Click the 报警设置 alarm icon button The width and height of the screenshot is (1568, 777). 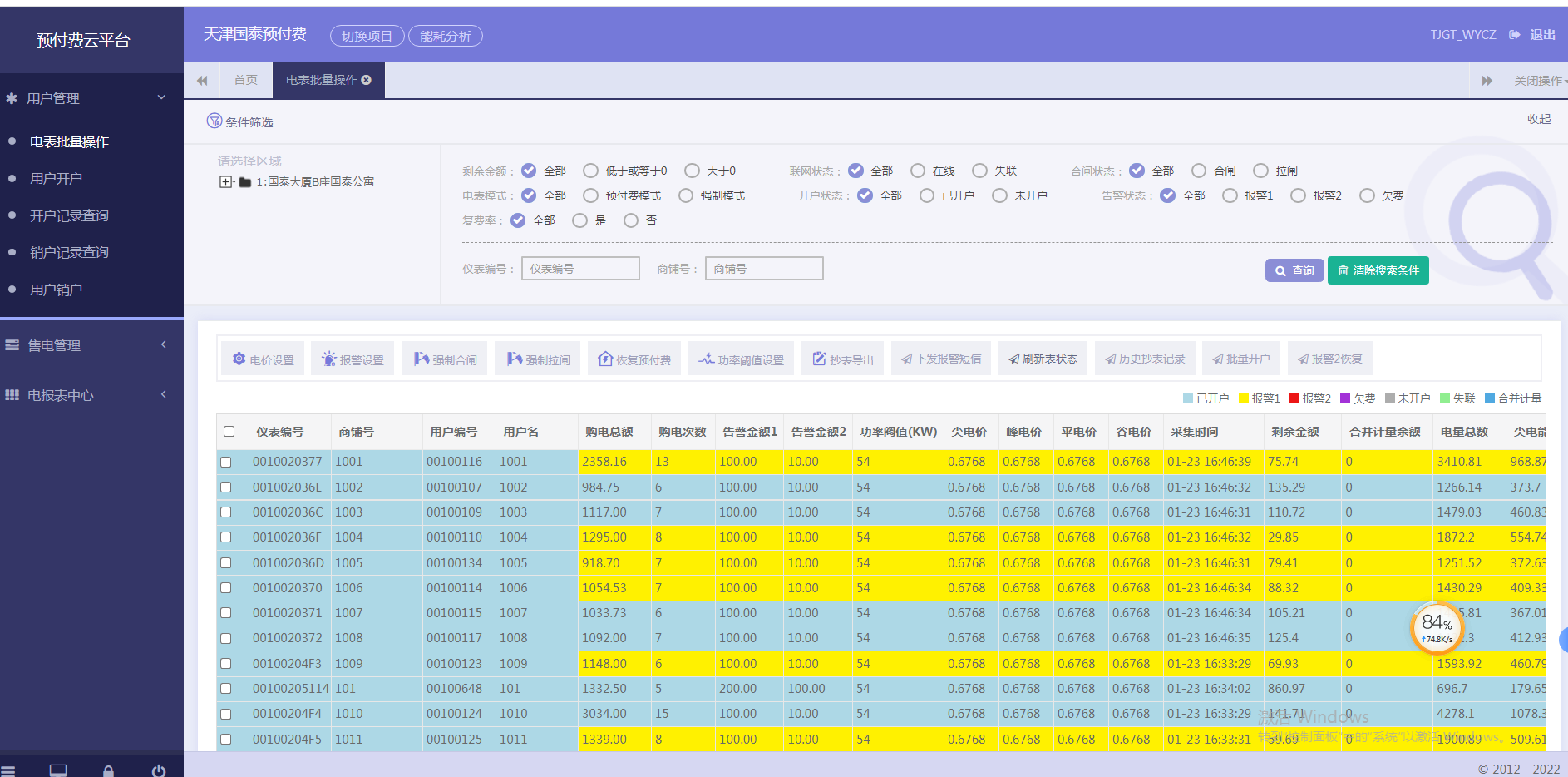coord(353,359)
